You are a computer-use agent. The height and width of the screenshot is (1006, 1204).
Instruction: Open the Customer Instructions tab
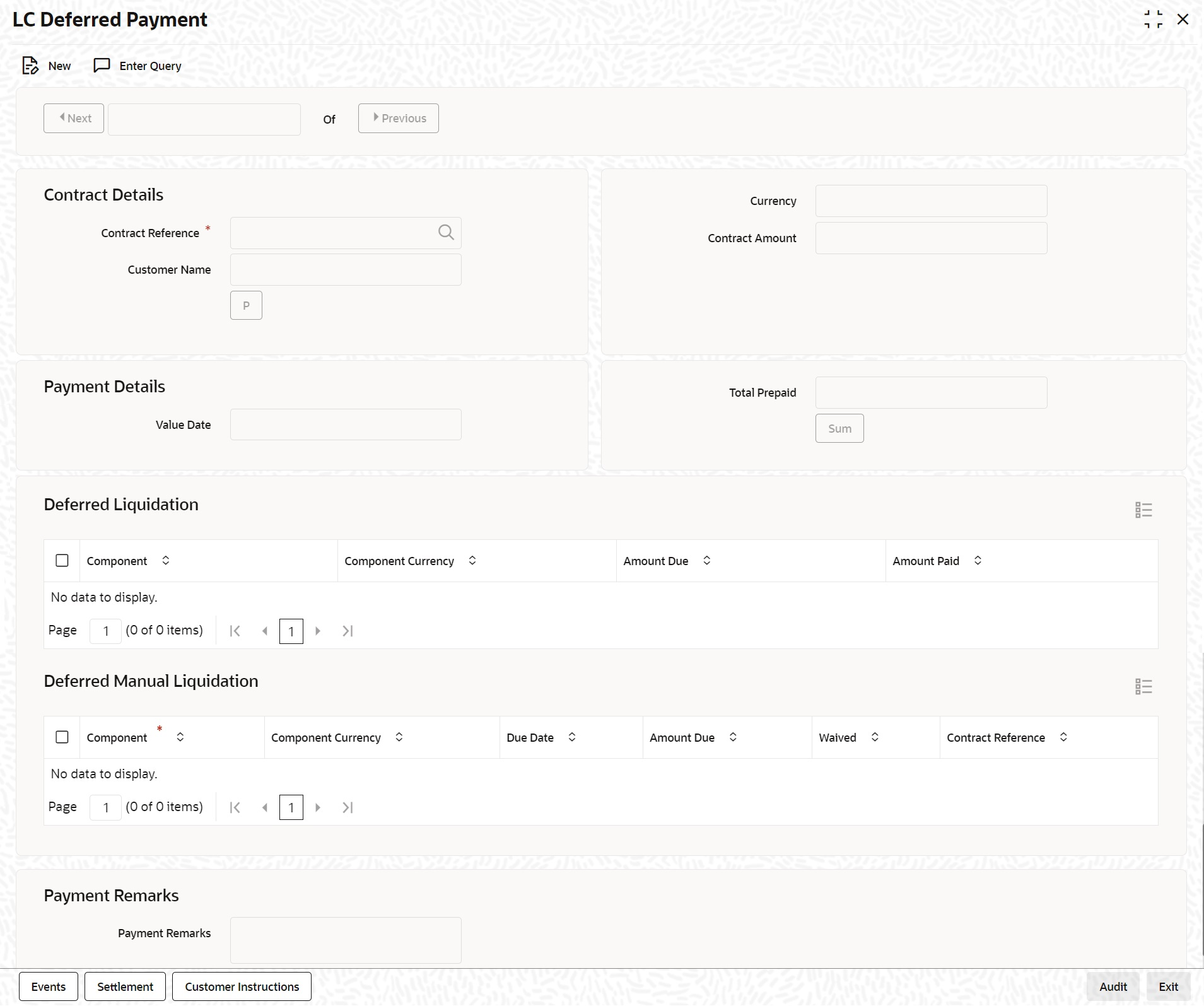(242, 986)
